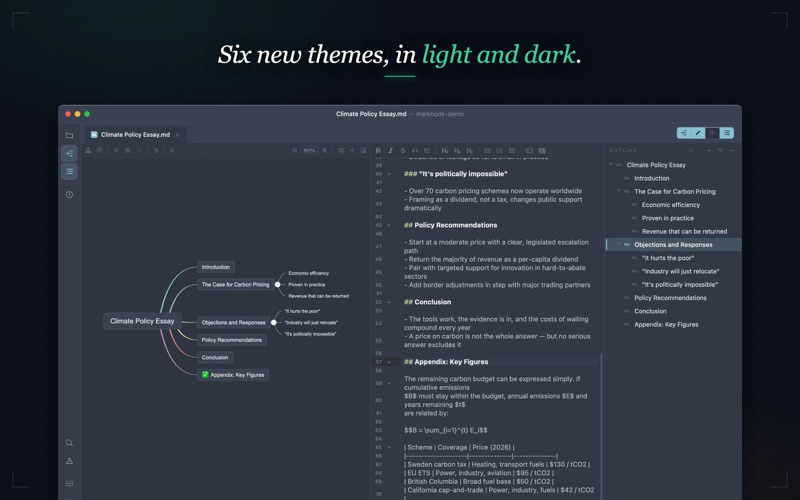Image resolution: width=800 pixels, height=500 pixels.
Task: Zoom in the mind map view
Action: 324,151
